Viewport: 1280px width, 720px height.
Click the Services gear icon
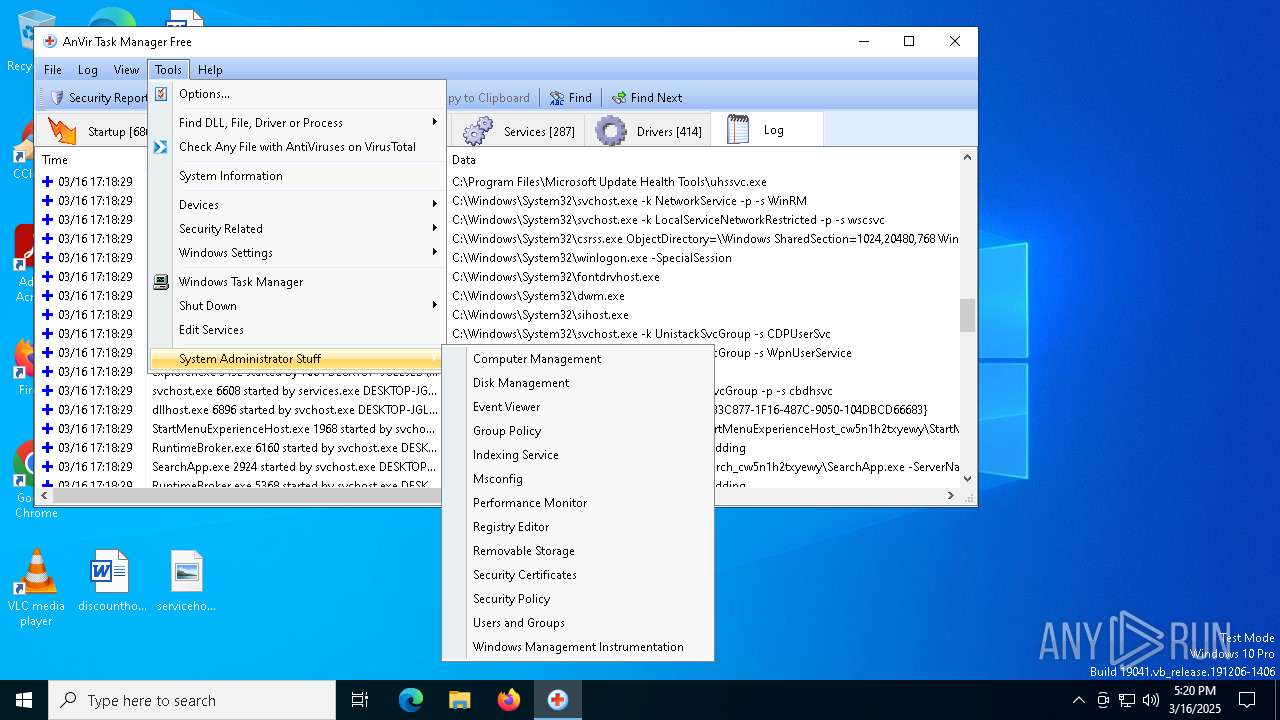[x=478, y=131]
